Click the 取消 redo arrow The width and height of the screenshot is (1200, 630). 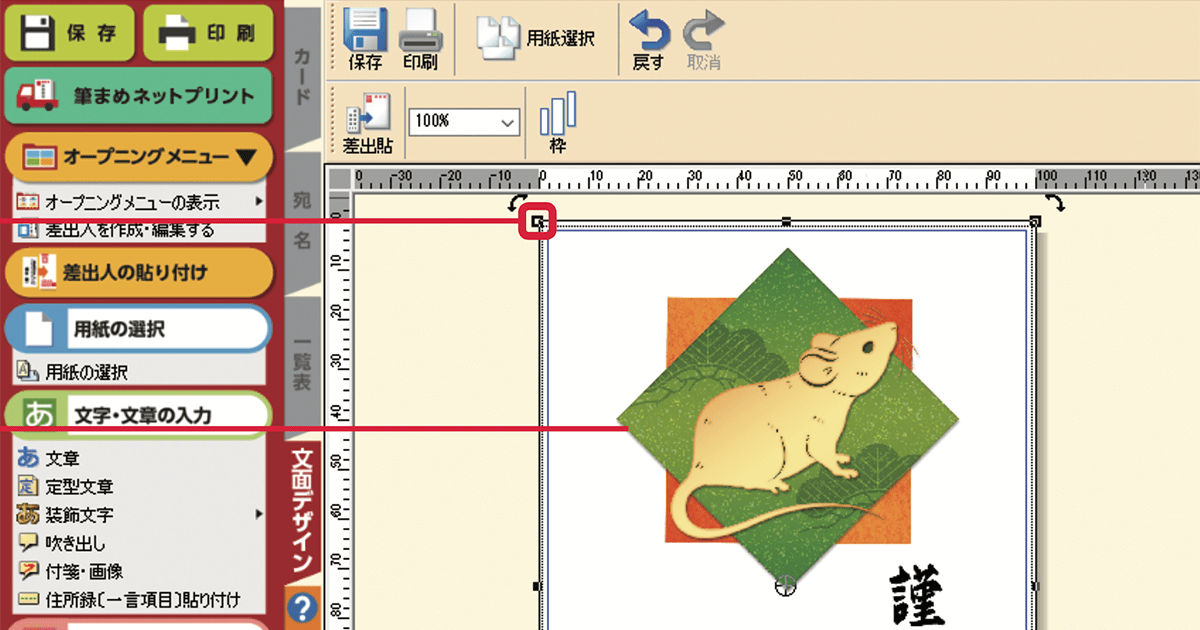(703, 40)
